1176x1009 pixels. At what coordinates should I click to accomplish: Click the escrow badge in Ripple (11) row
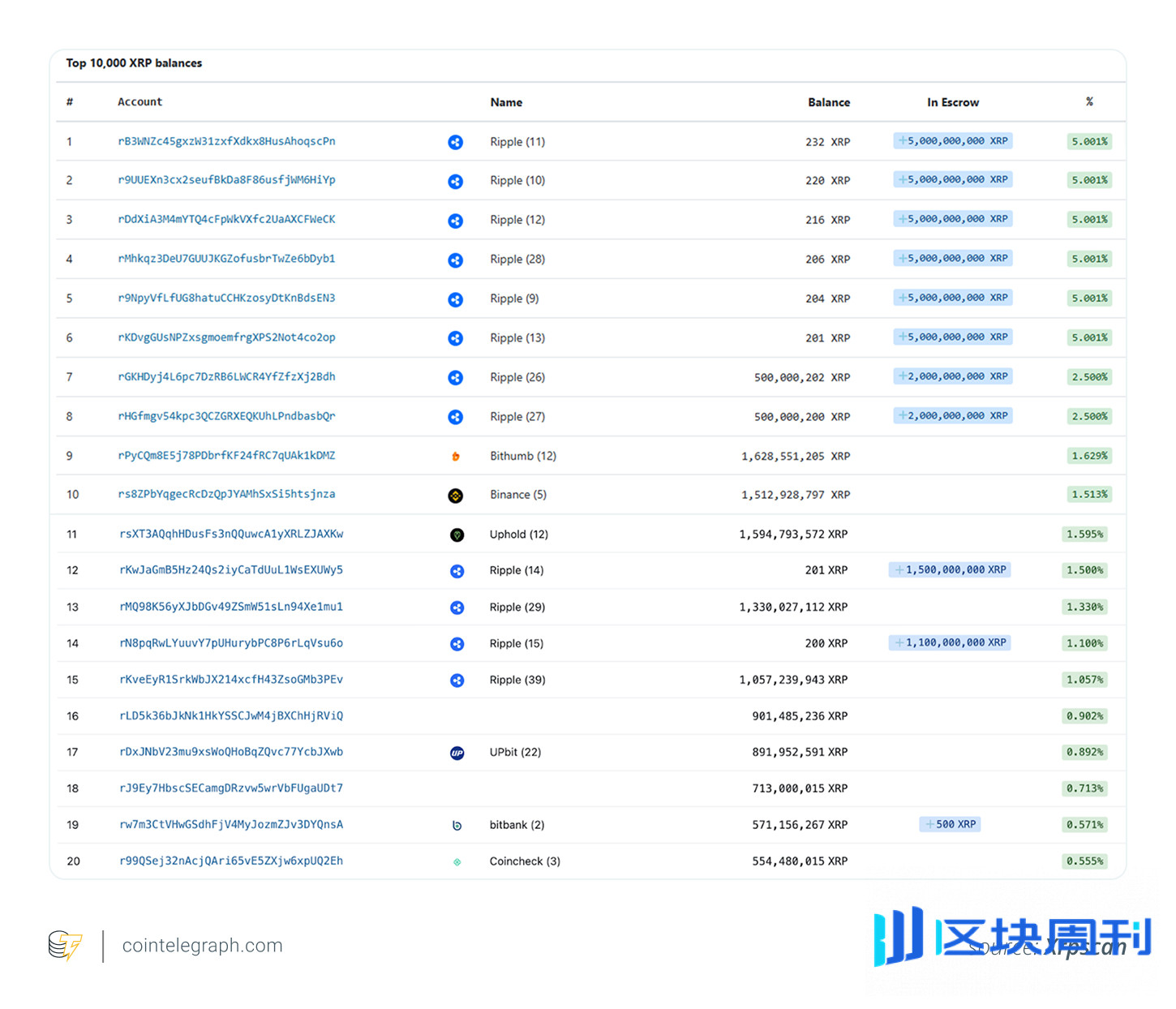click(953, 141)
